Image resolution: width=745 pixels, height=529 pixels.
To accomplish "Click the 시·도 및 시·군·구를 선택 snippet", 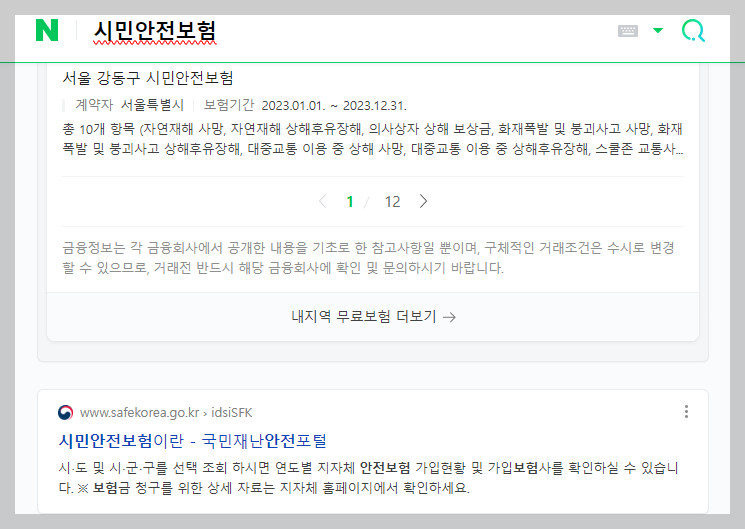I will pyautogui.click(x=368, y=478).
